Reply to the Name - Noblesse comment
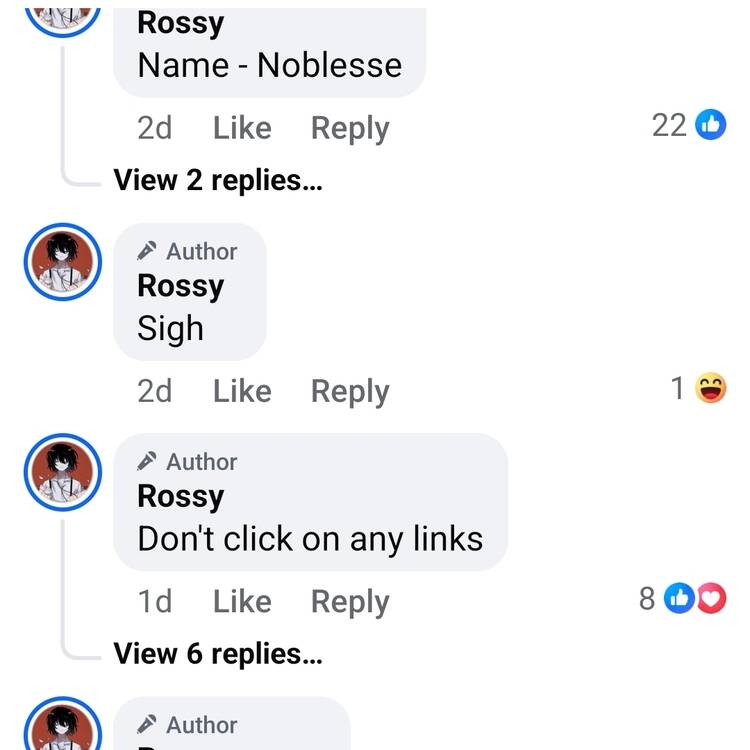This screenshot has width=750, height=750. (350, 129)
